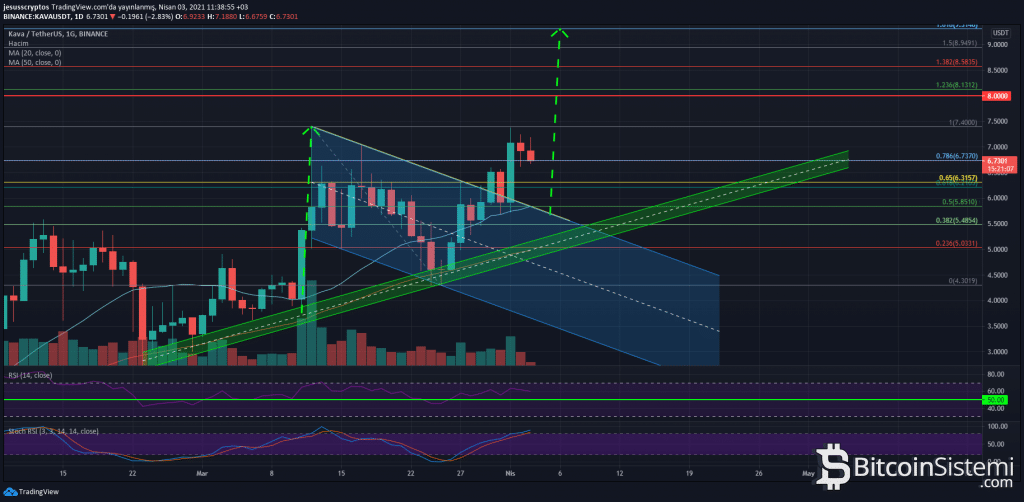Click the Mar date label on time axis

[200, 472]
